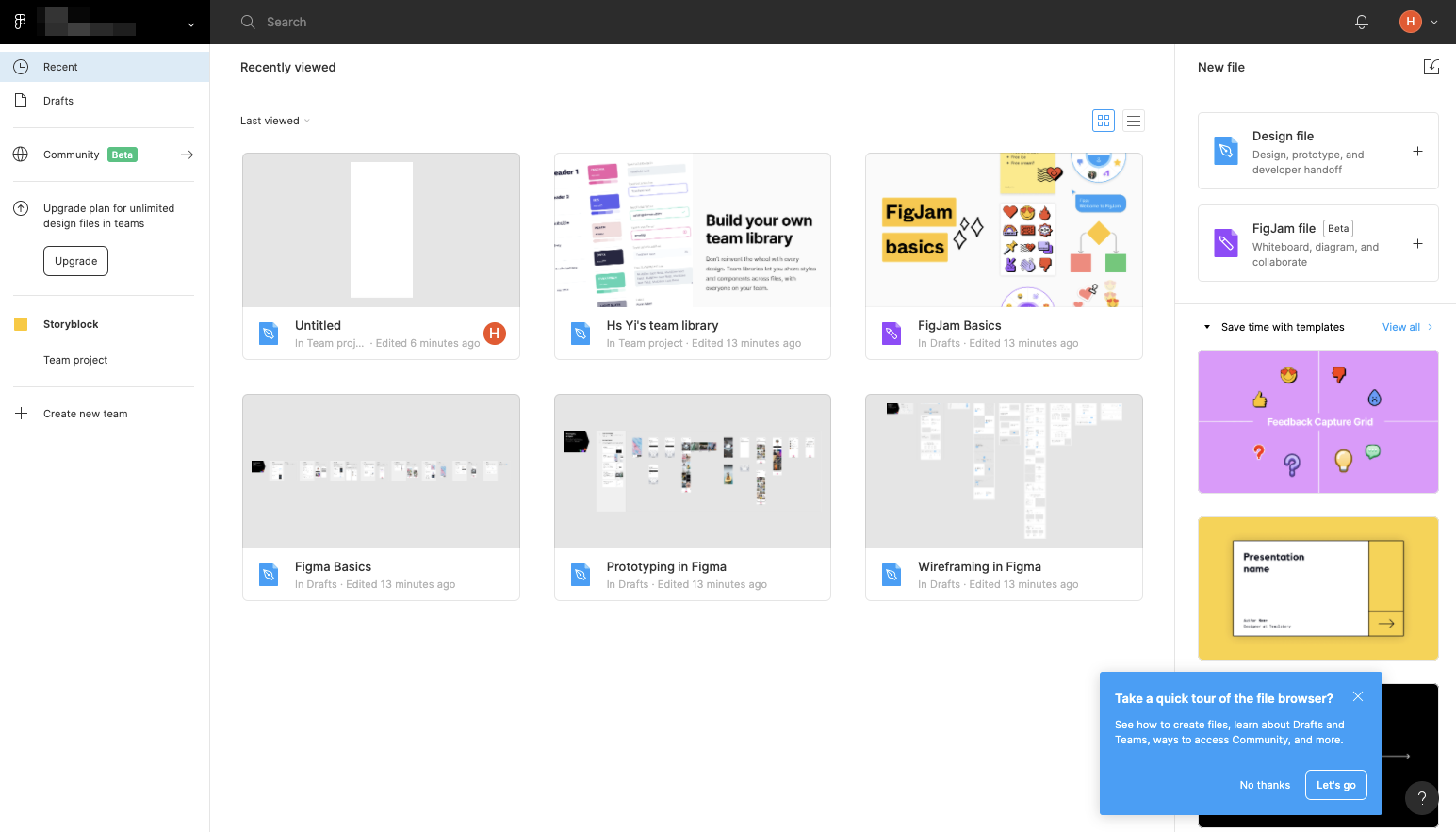
Task: Collapse Save time with templates section
Action: pyautogui.click(x=1207, y=327)
